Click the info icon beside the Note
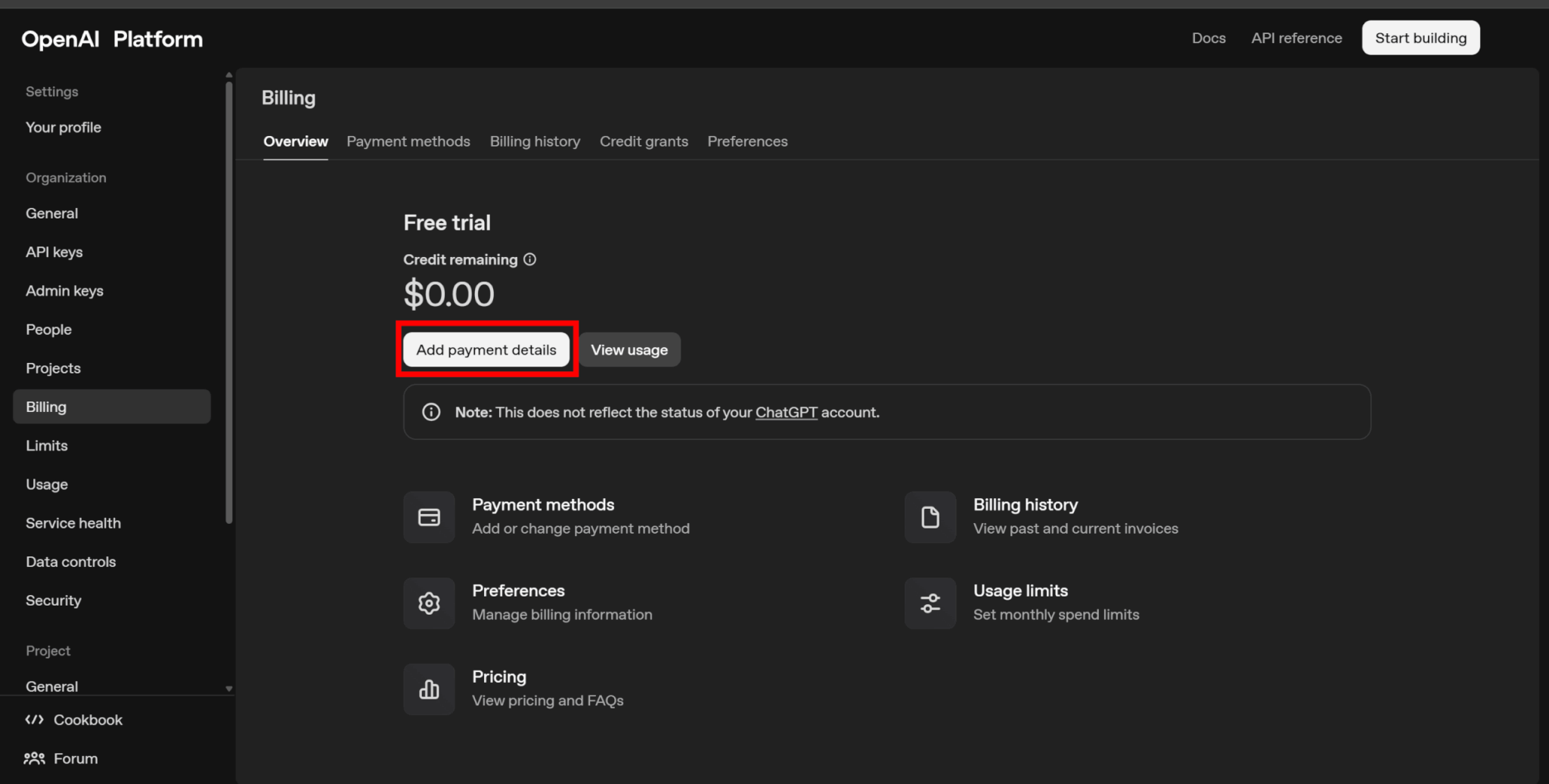1549x784 pixels. 431,412
